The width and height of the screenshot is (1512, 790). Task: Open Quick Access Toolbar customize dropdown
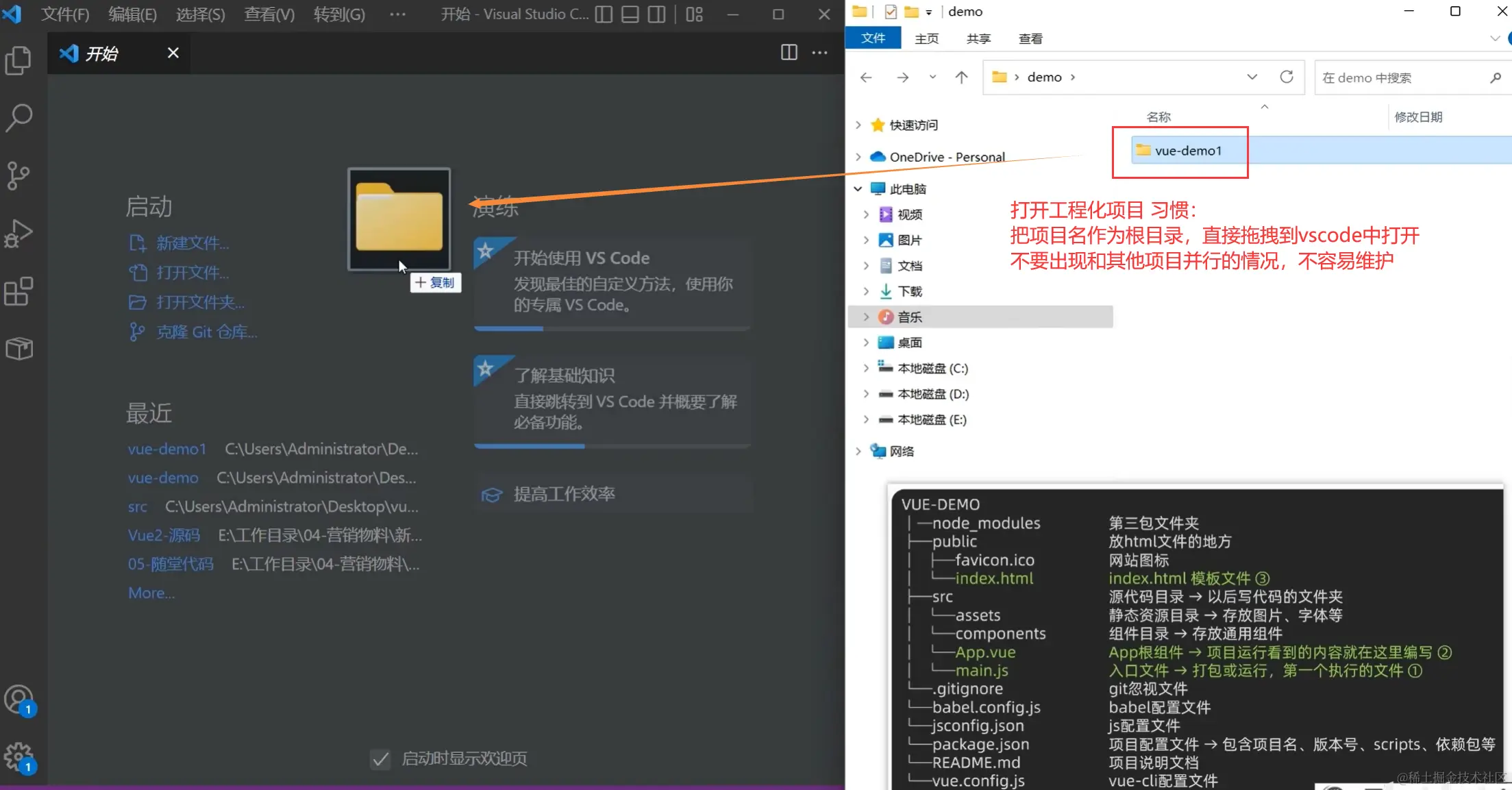[x=929, y=12]
